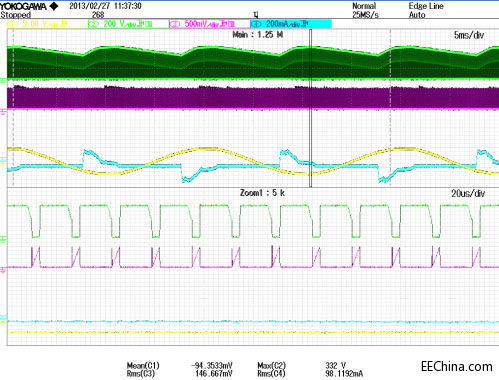Screen dimensions: 499x380
Task: Click the 'Stopped' acquisition status text
Action: point(16,15)
